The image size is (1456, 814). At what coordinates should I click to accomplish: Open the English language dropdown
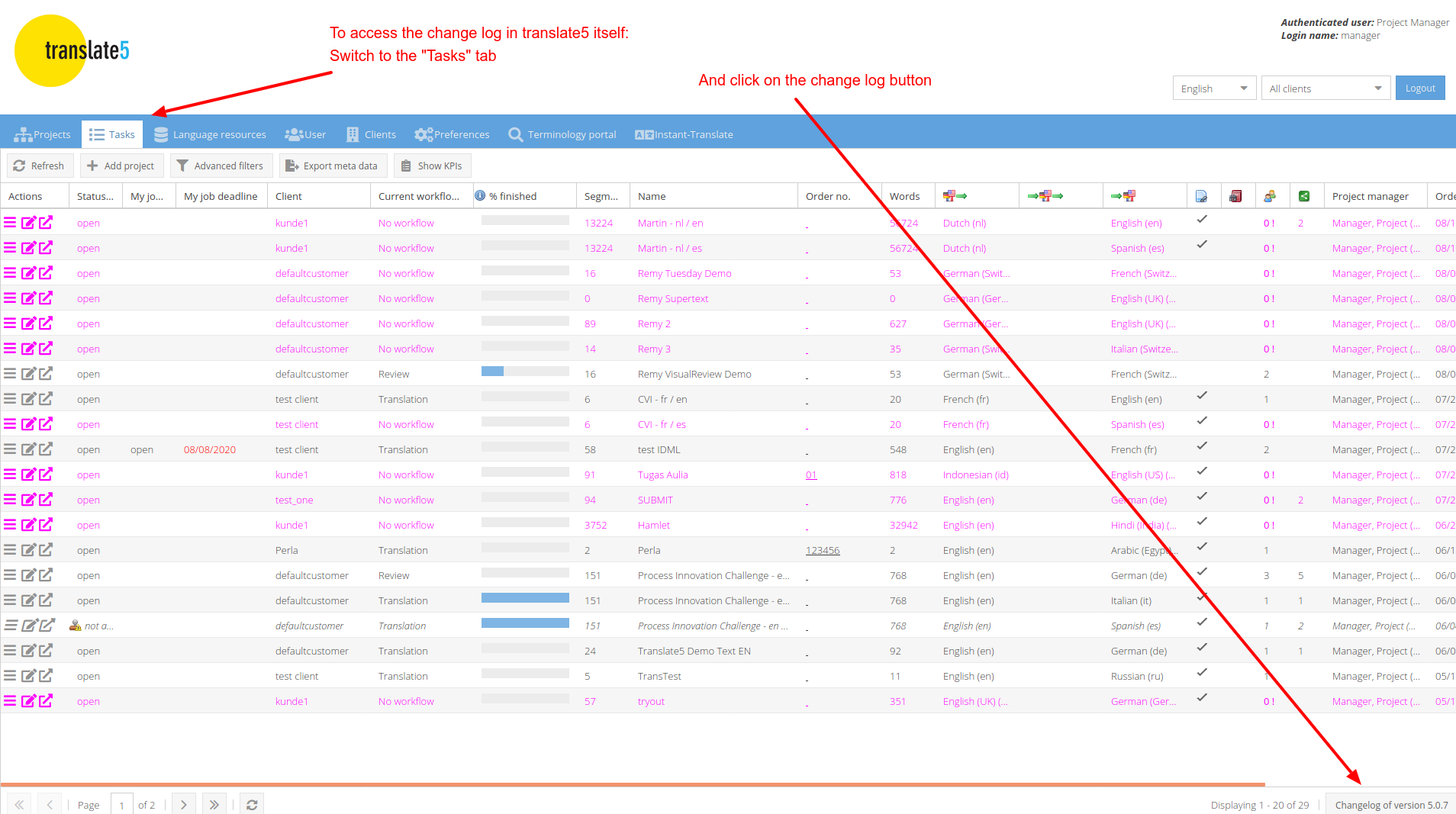[x=1214, y=88]
